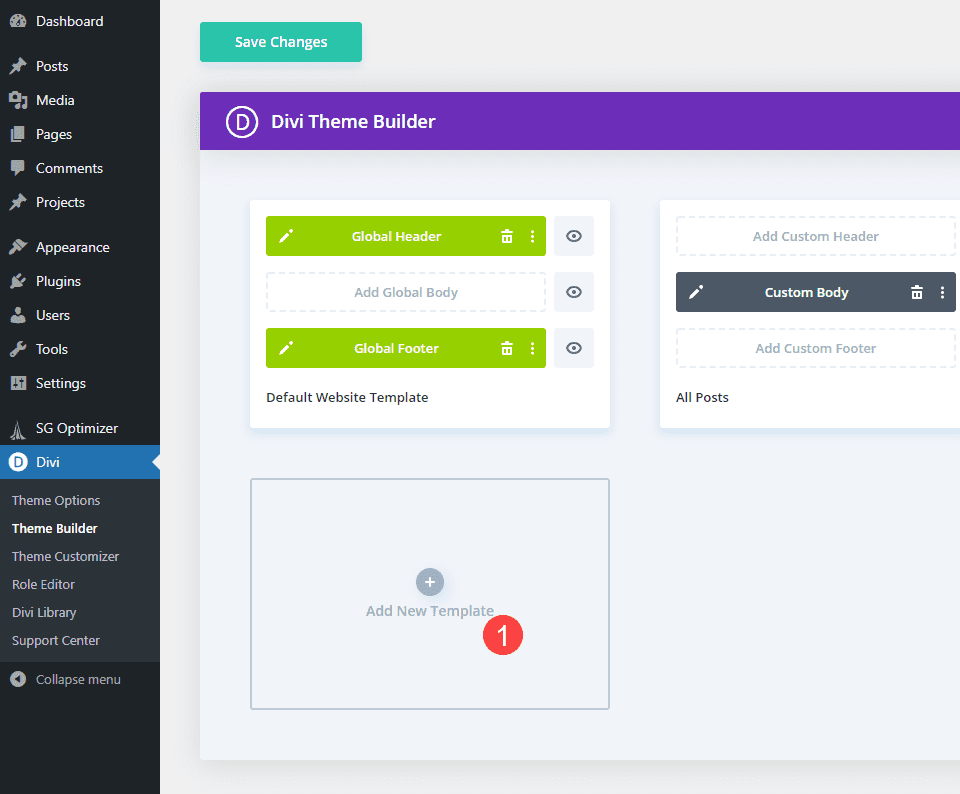Open the Comments menu label
Screen dimensions: 960x794
click(x=69, y=168)
